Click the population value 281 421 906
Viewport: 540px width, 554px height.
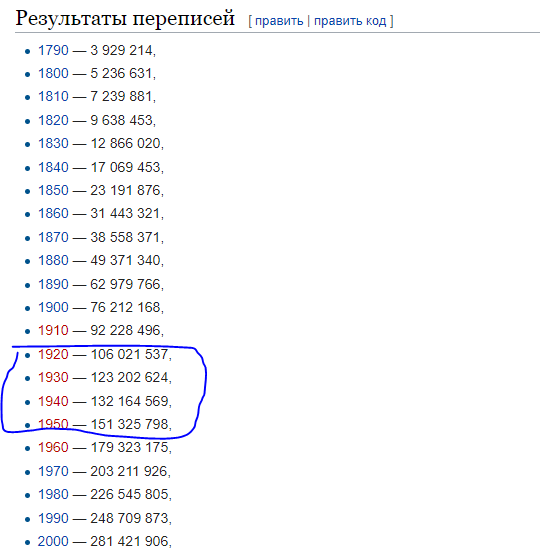[129, 541]
